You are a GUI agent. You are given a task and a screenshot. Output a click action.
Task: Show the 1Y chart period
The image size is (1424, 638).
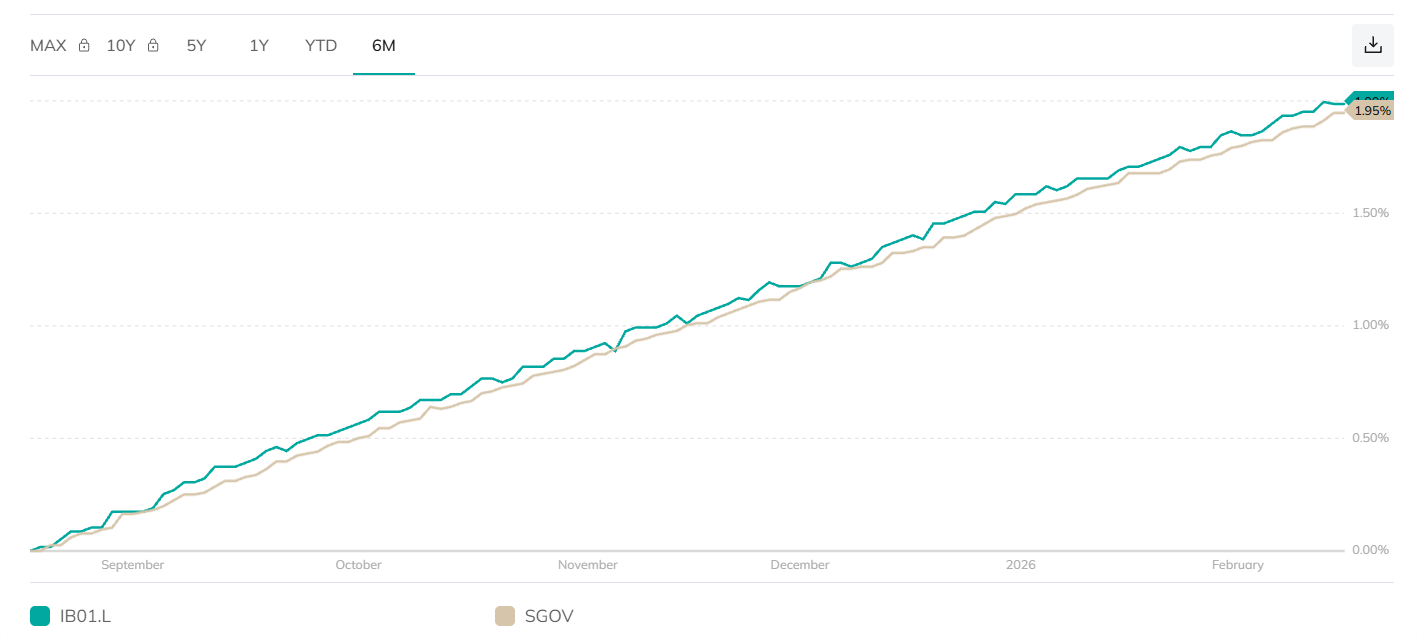[259, 46]
